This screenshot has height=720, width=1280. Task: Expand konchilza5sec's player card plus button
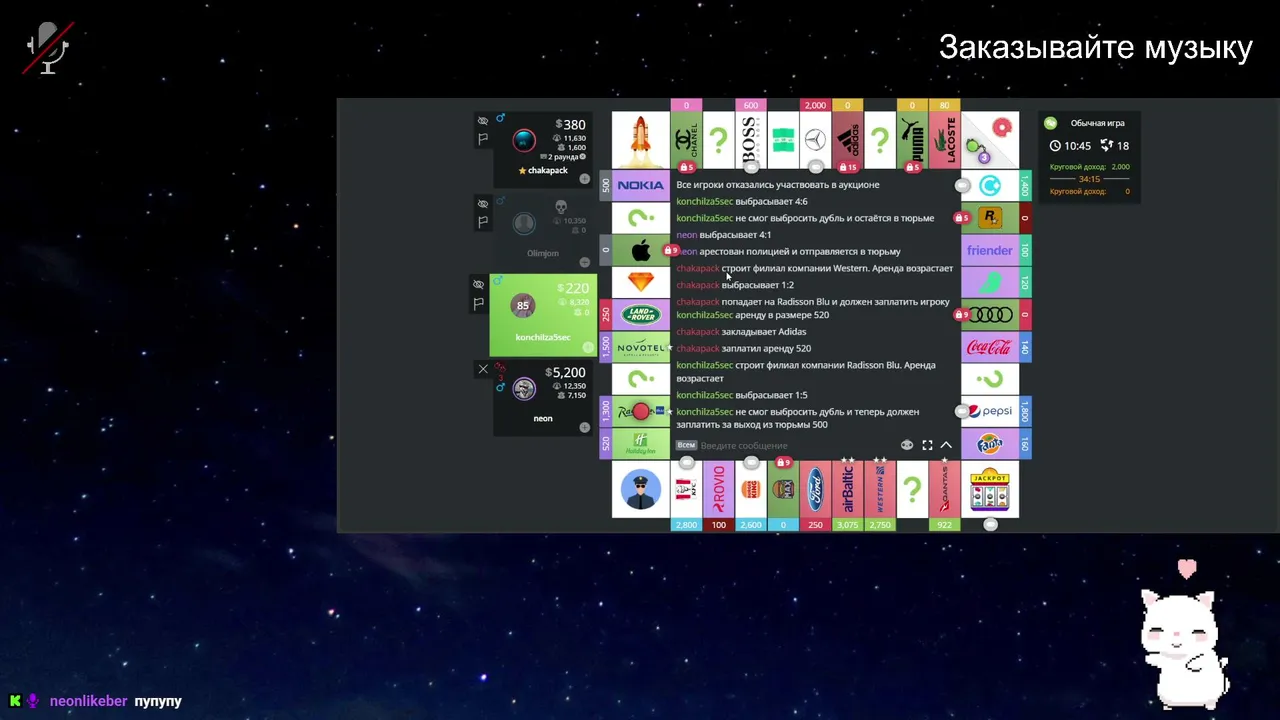(588, 347)
